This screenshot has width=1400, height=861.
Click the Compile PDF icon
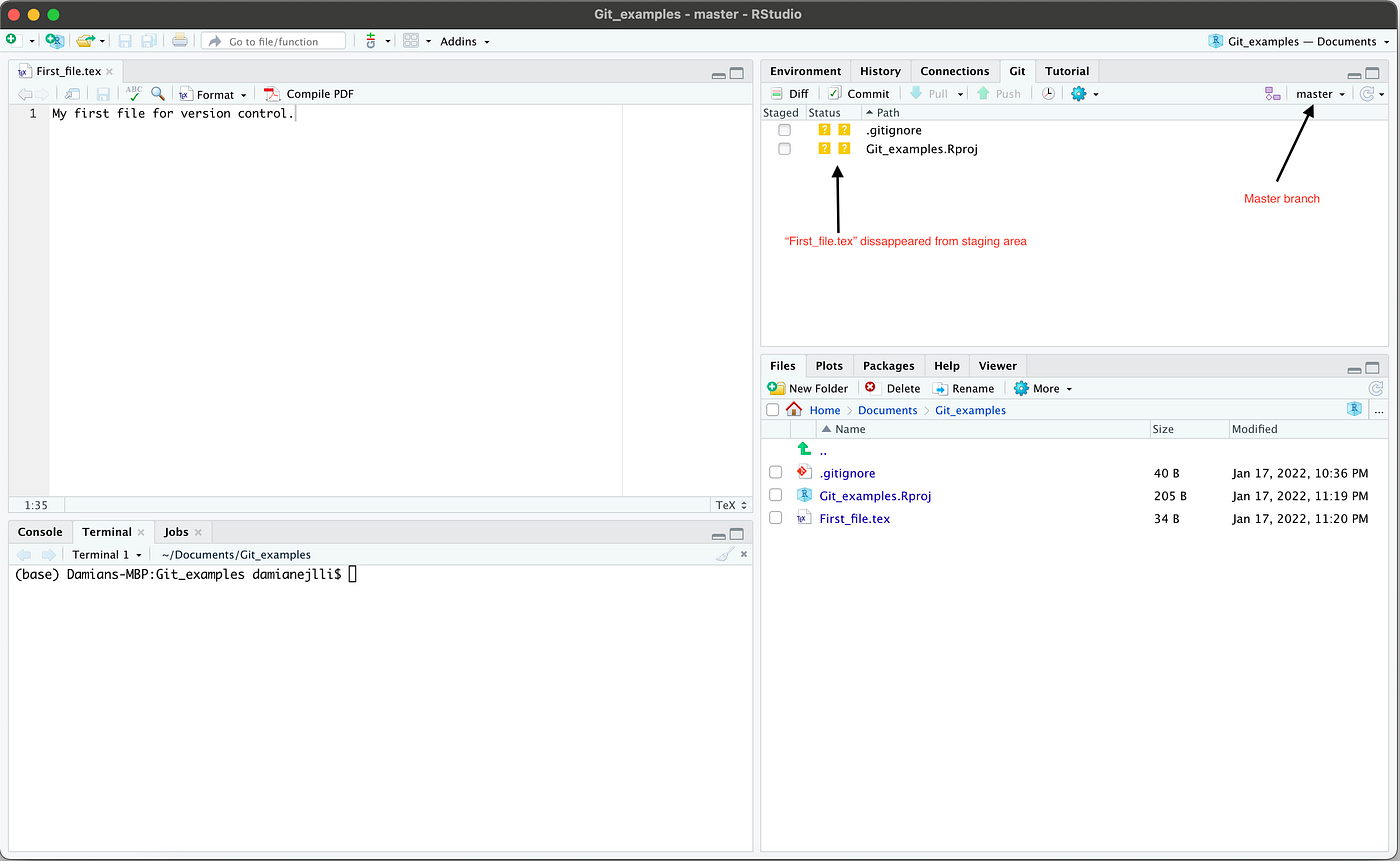272,94
